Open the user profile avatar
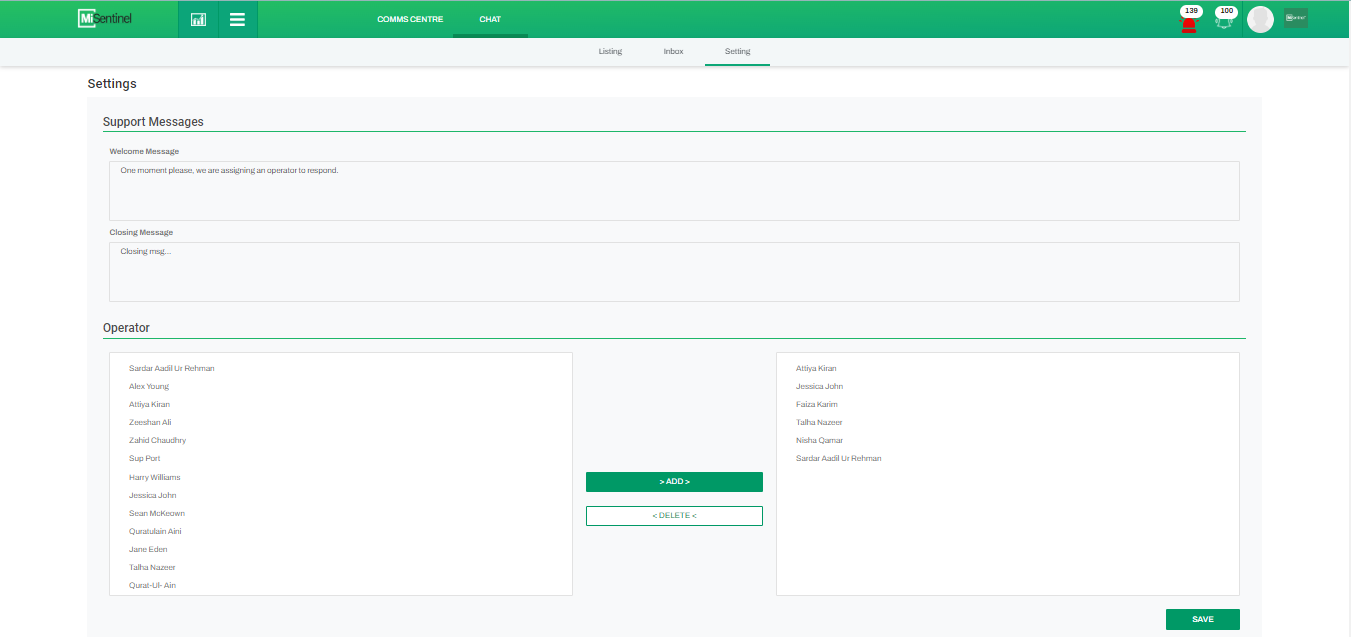The height and width of the screenshot is (637, 1351). 1260,19
